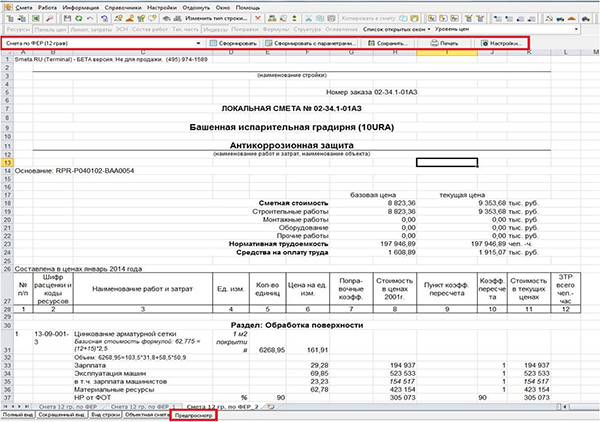This screenshot has width=600, height=422.
Task: Select sheet tab Смета 12 гр. по ФЕР_2
Action: 223,407
